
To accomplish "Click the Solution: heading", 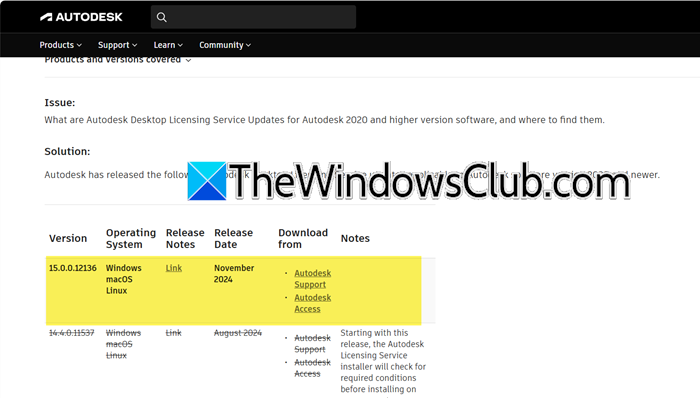I will (67, 151).
